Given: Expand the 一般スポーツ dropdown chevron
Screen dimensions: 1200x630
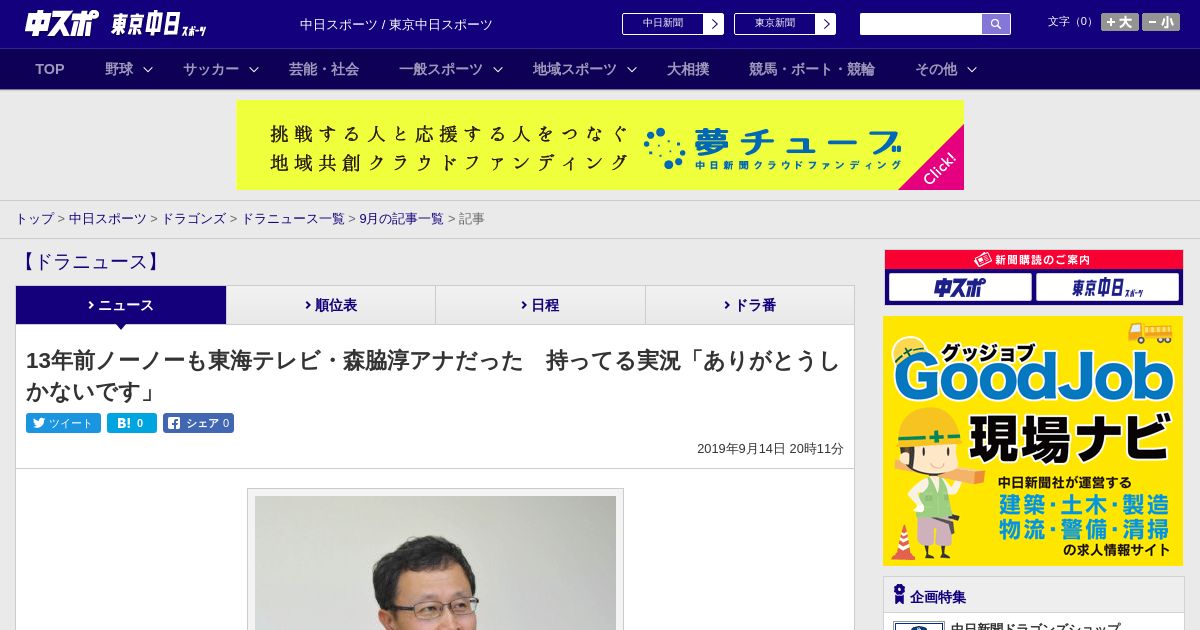Looking at the screenshot, I should click(x=498, y=69).
